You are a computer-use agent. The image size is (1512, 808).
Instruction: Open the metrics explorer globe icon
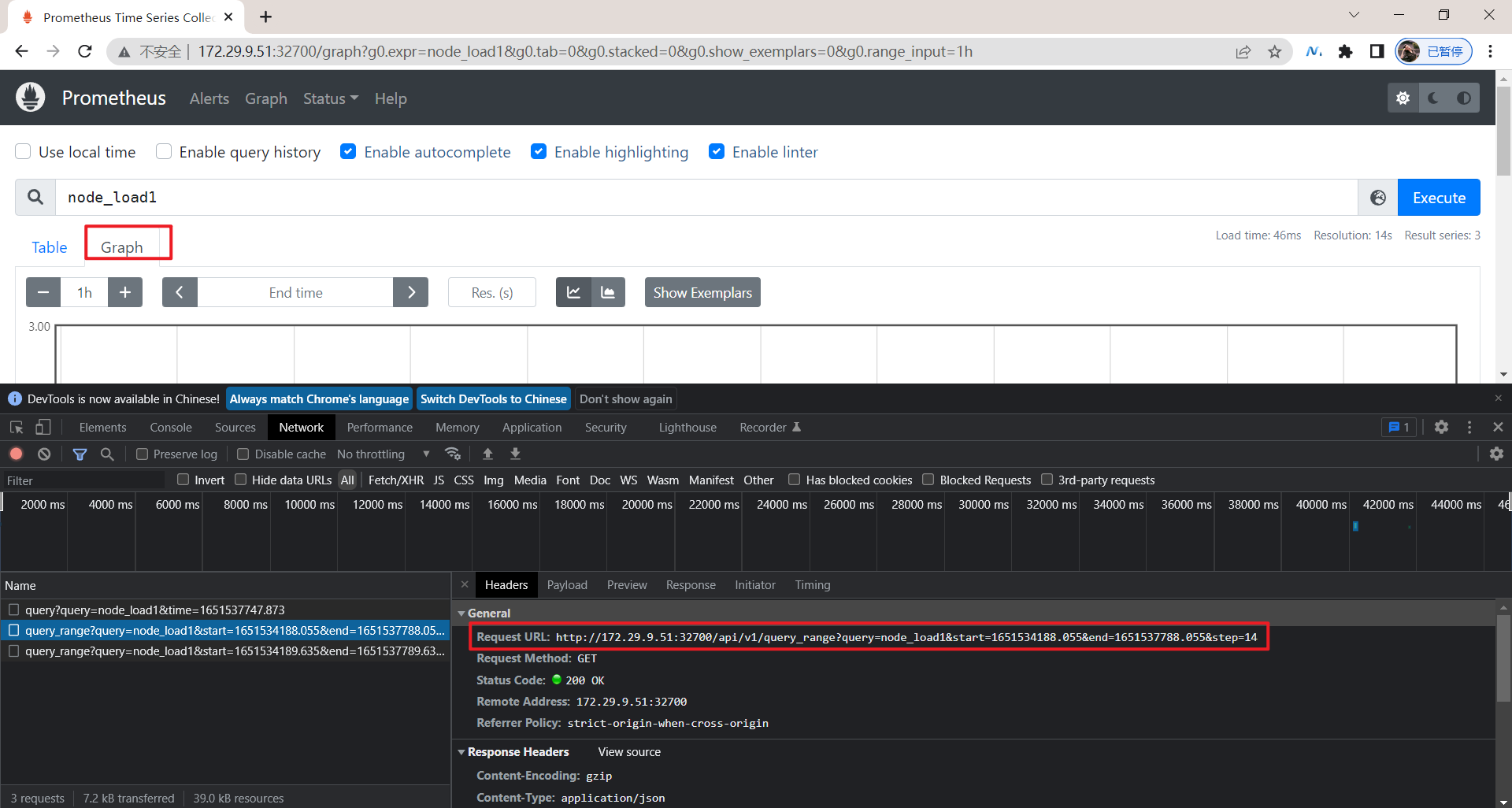(1377, 198)
